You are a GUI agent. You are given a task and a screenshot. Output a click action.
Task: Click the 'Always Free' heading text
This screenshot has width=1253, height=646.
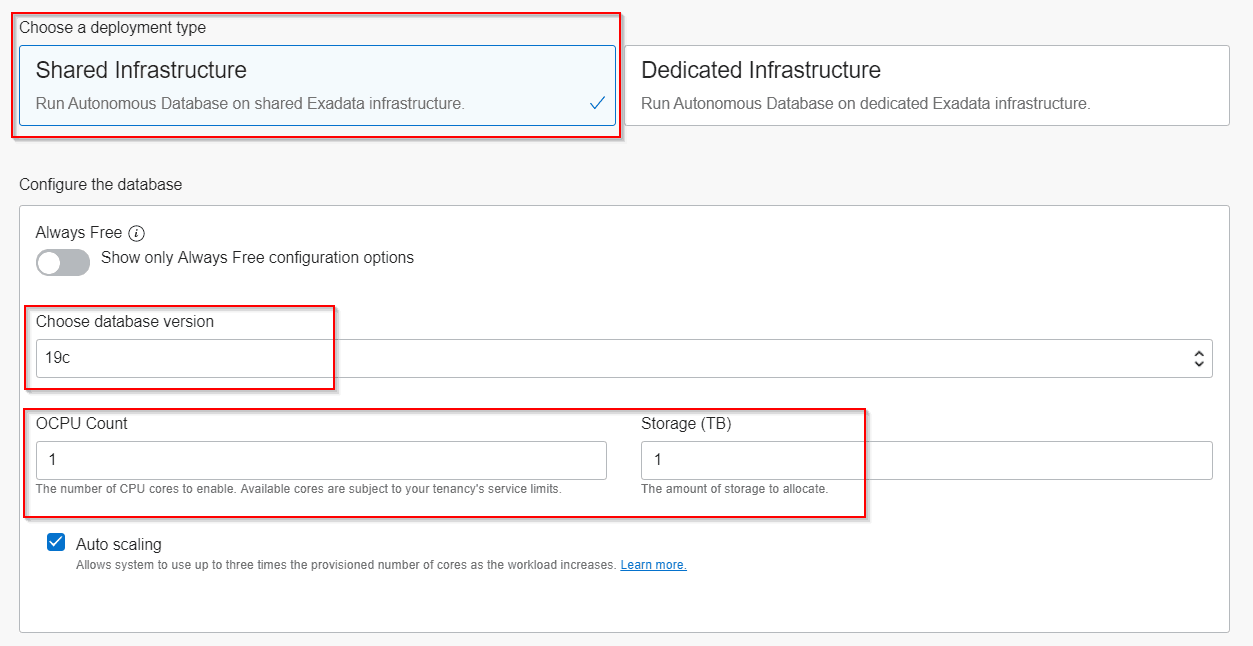click(x=79, y=232)
